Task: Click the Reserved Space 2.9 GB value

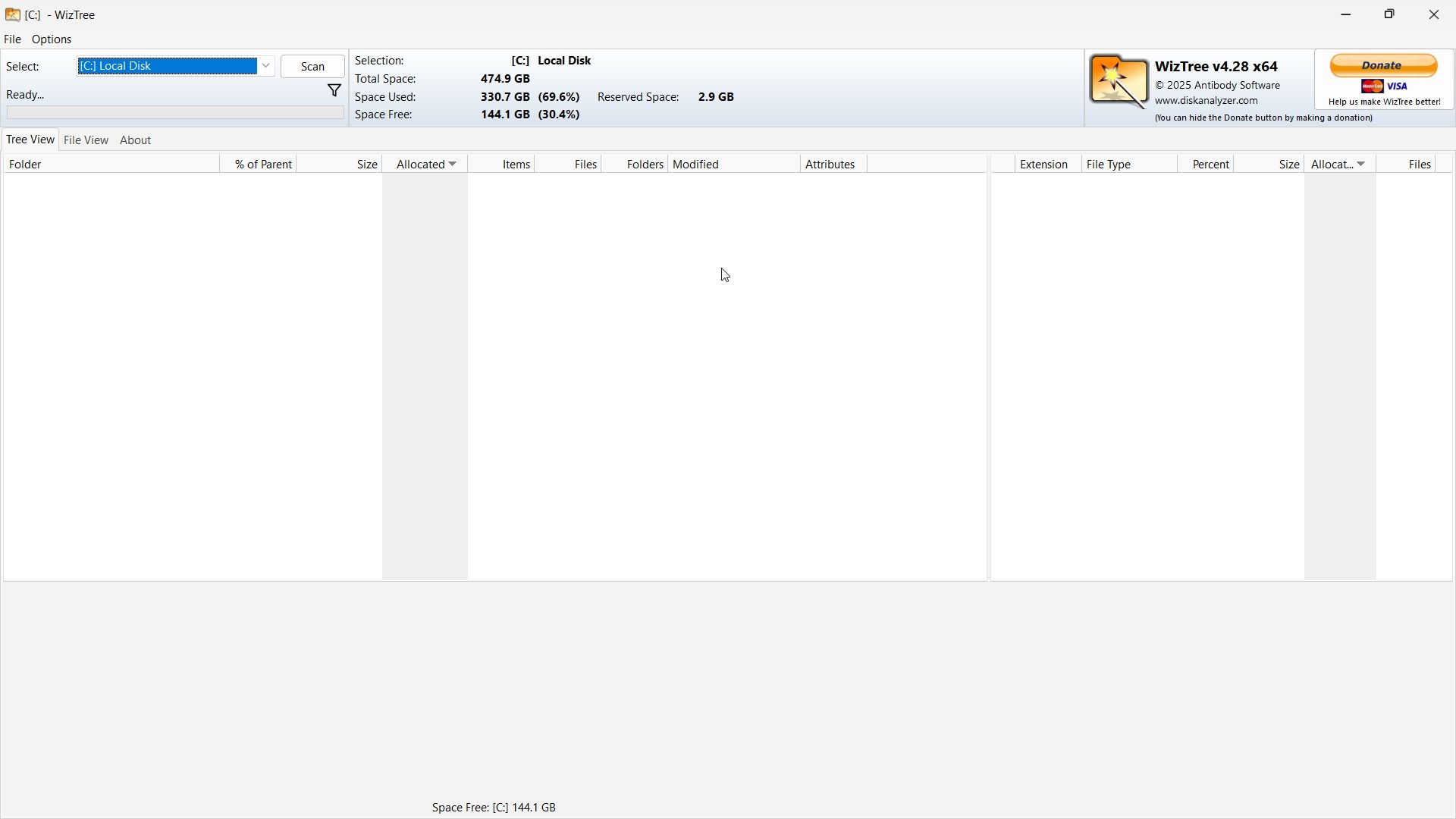Action: (716, 97)
